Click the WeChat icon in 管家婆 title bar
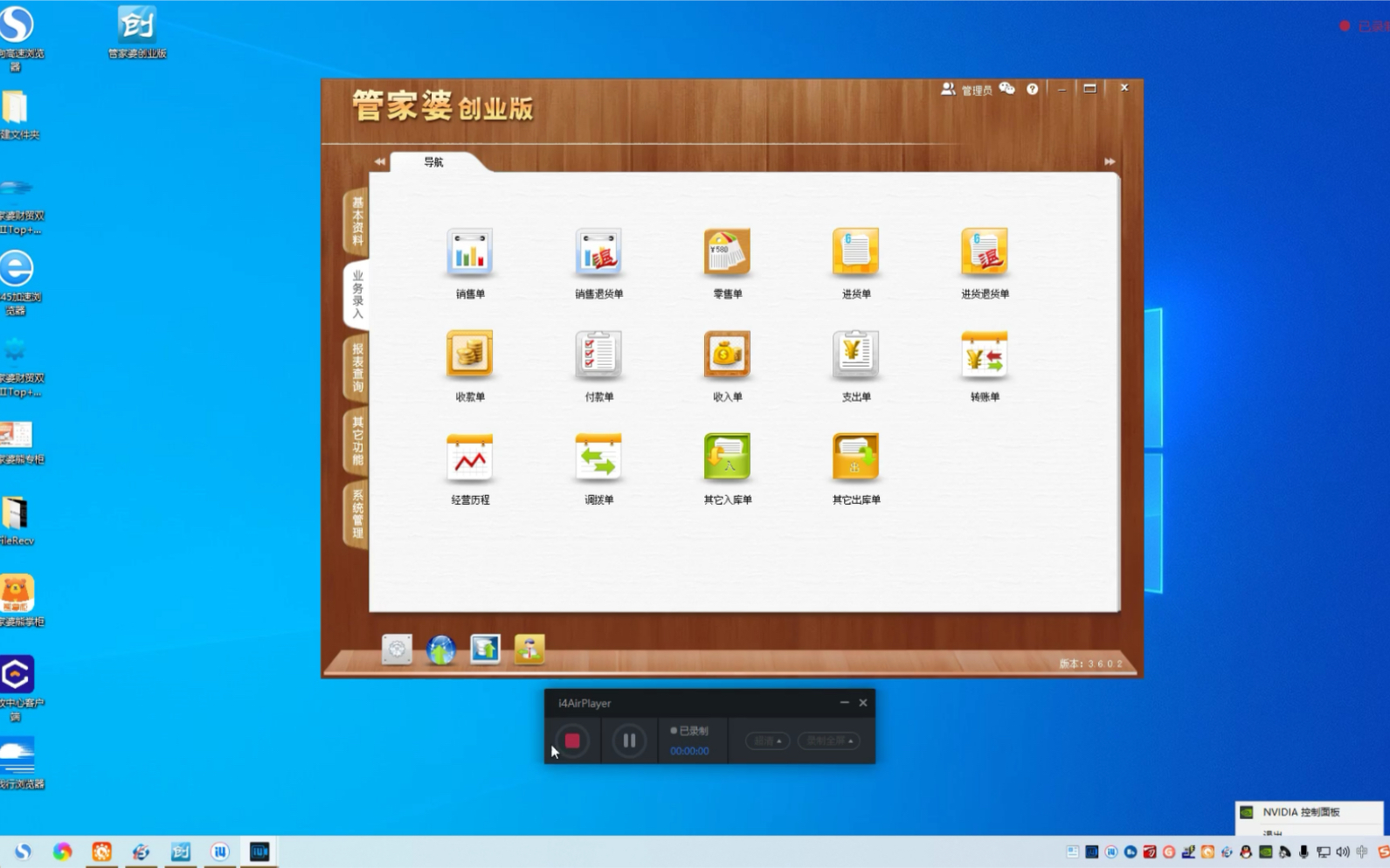The image size is (1390, 868). (1007, 88)
